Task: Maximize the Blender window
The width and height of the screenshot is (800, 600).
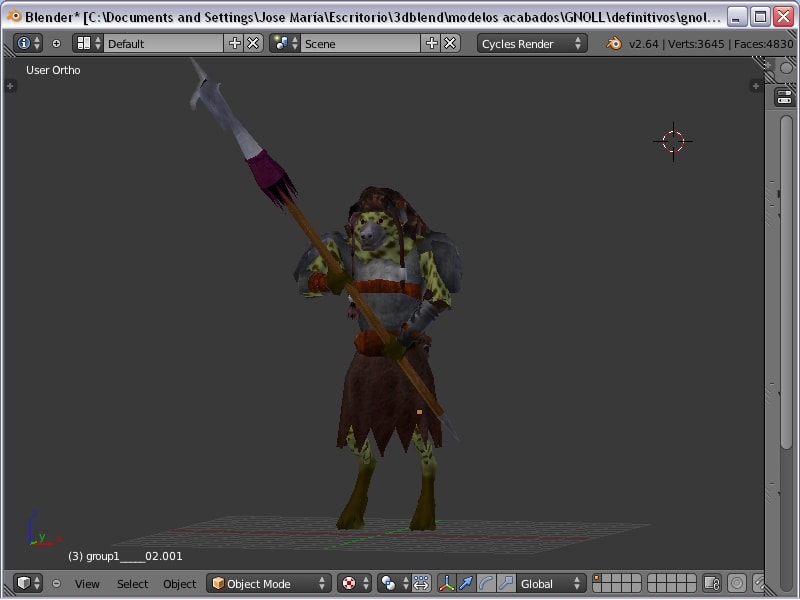Action: [760, 16]
